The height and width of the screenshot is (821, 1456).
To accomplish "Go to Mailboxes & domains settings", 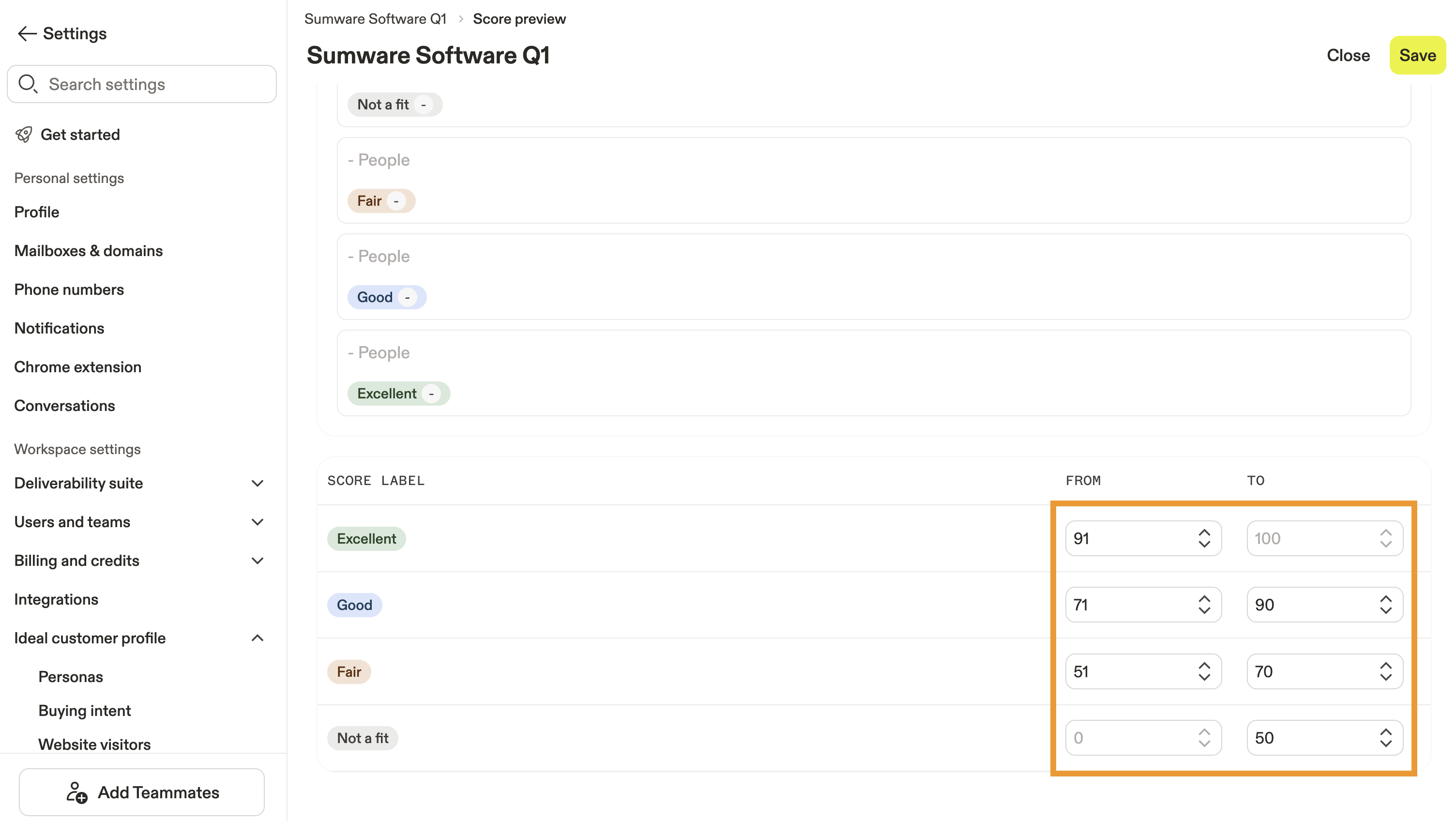I will click(88, 250).
